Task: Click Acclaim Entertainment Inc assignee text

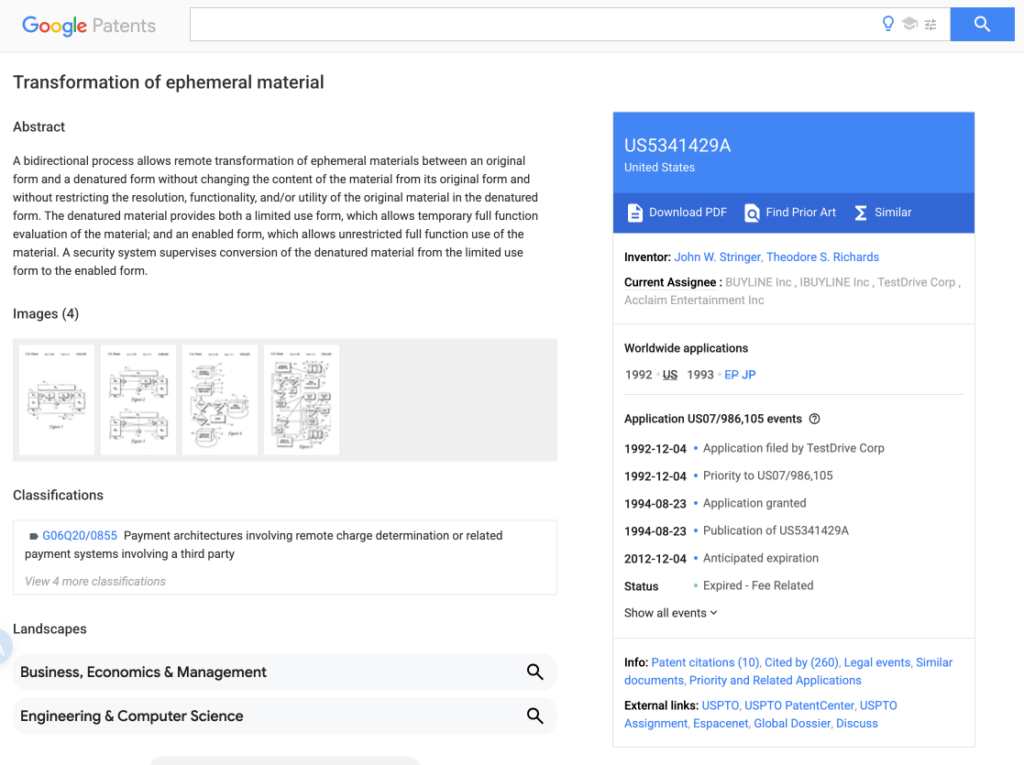Action: click(694, 300)
